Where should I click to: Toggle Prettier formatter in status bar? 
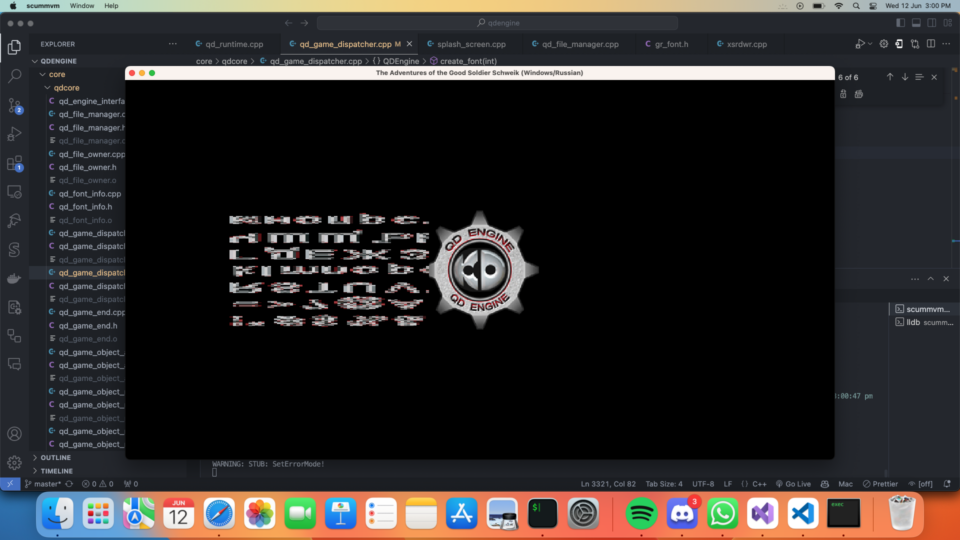[881, 484]
